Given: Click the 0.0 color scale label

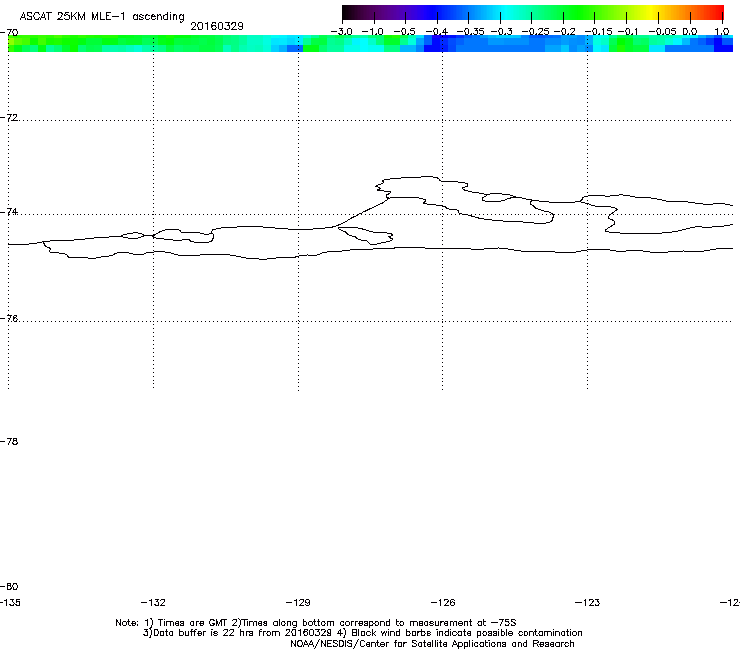Looking at the screenshot, I should click(x=690, y=32).
